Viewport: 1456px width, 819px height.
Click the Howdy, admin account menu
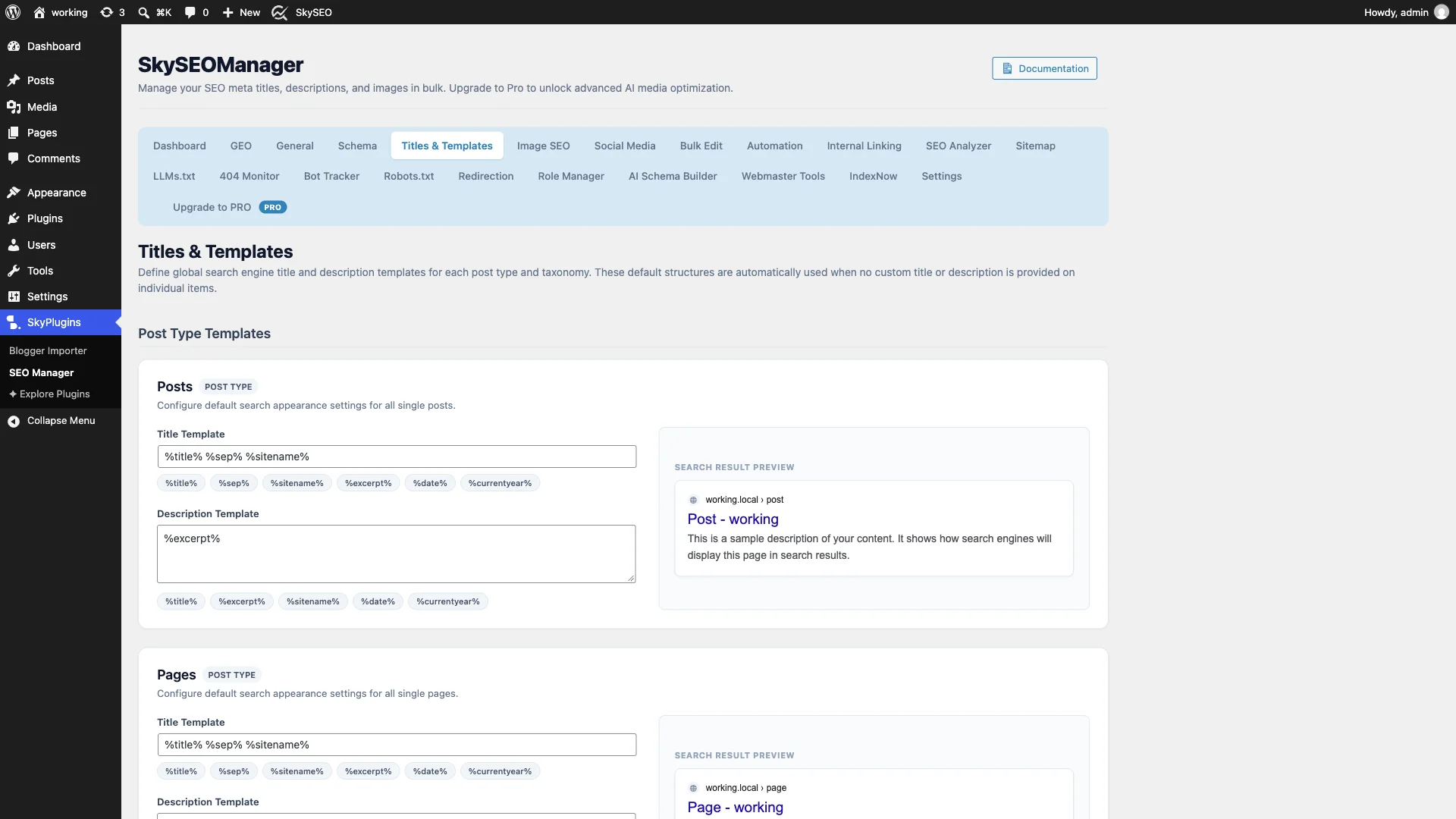[1406, 12]
